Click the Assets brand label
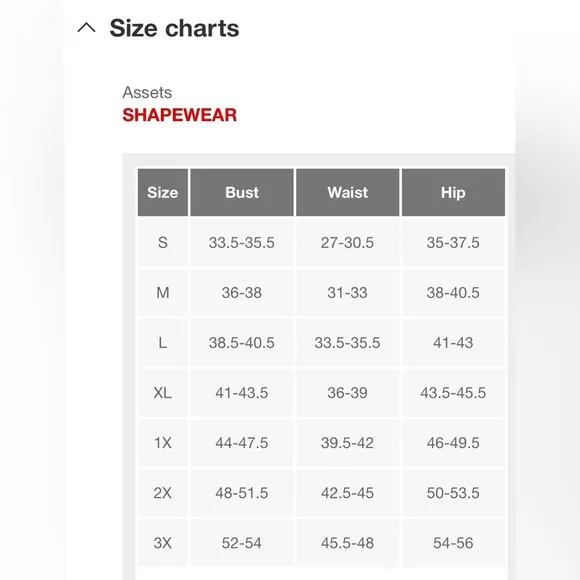580x580 pixels. [147, 92]
